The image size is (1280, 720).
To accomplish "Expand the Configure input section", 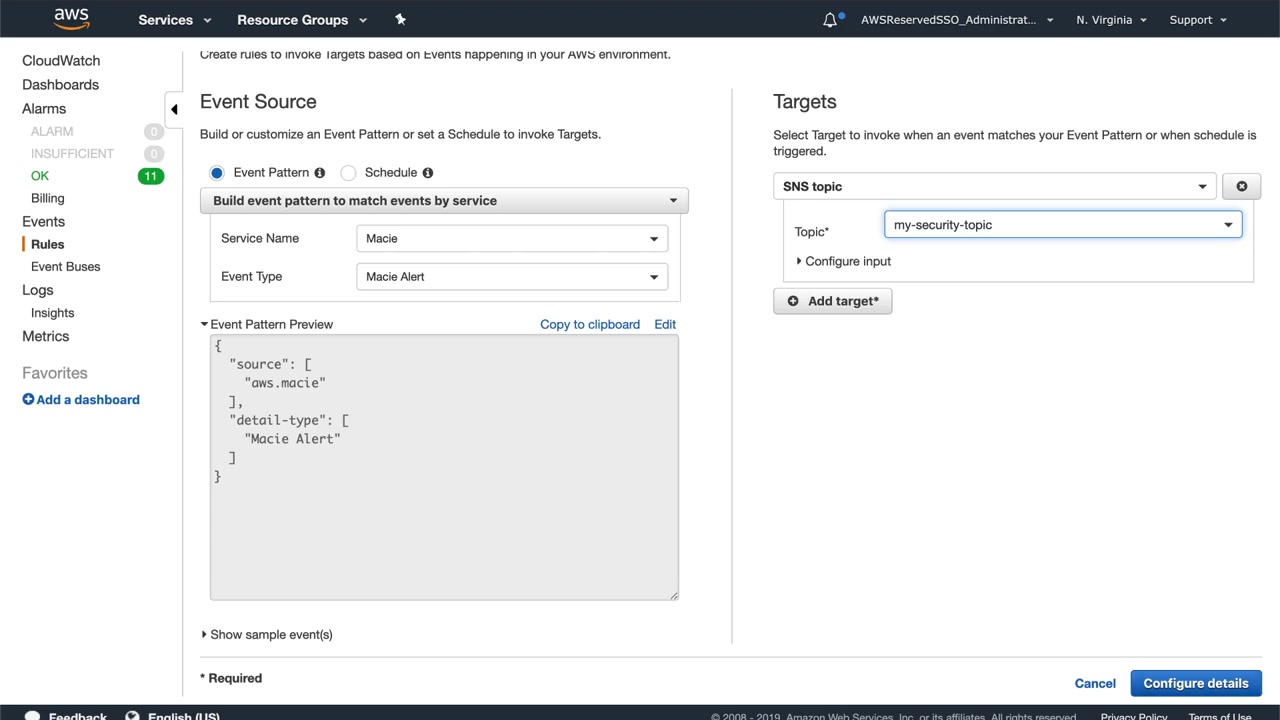I will coord(846,261).
